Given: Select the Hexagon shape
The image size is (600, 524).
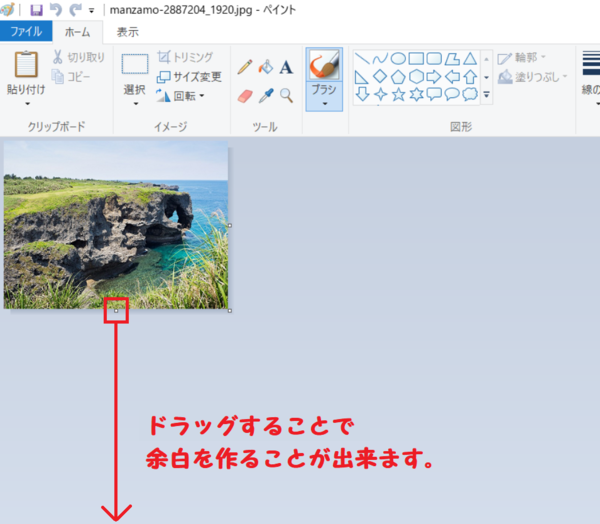Looking at the screenshot, I should click(416, 77).
